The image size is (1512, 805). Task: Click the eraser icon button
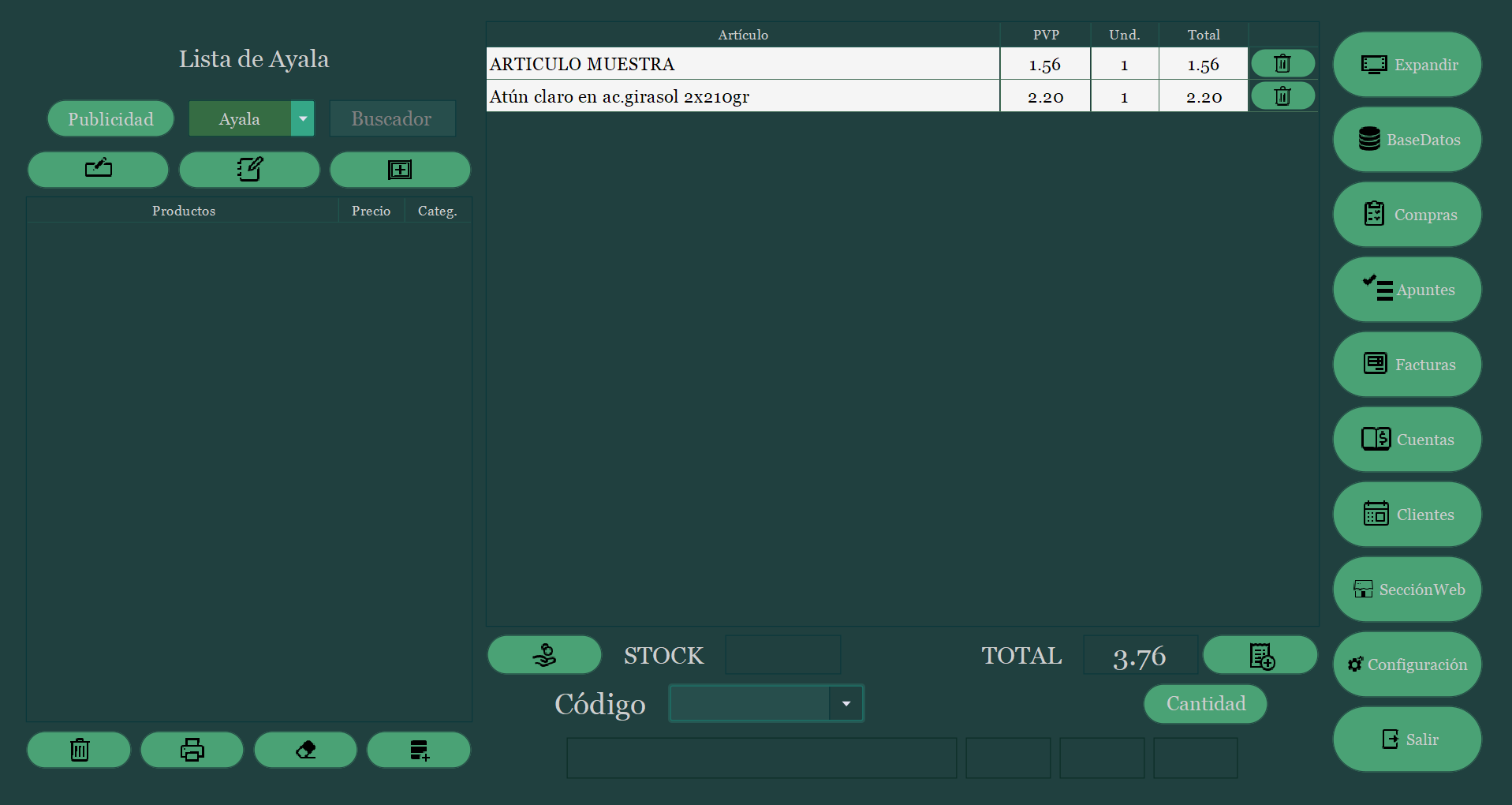click(x=305, y=750)
